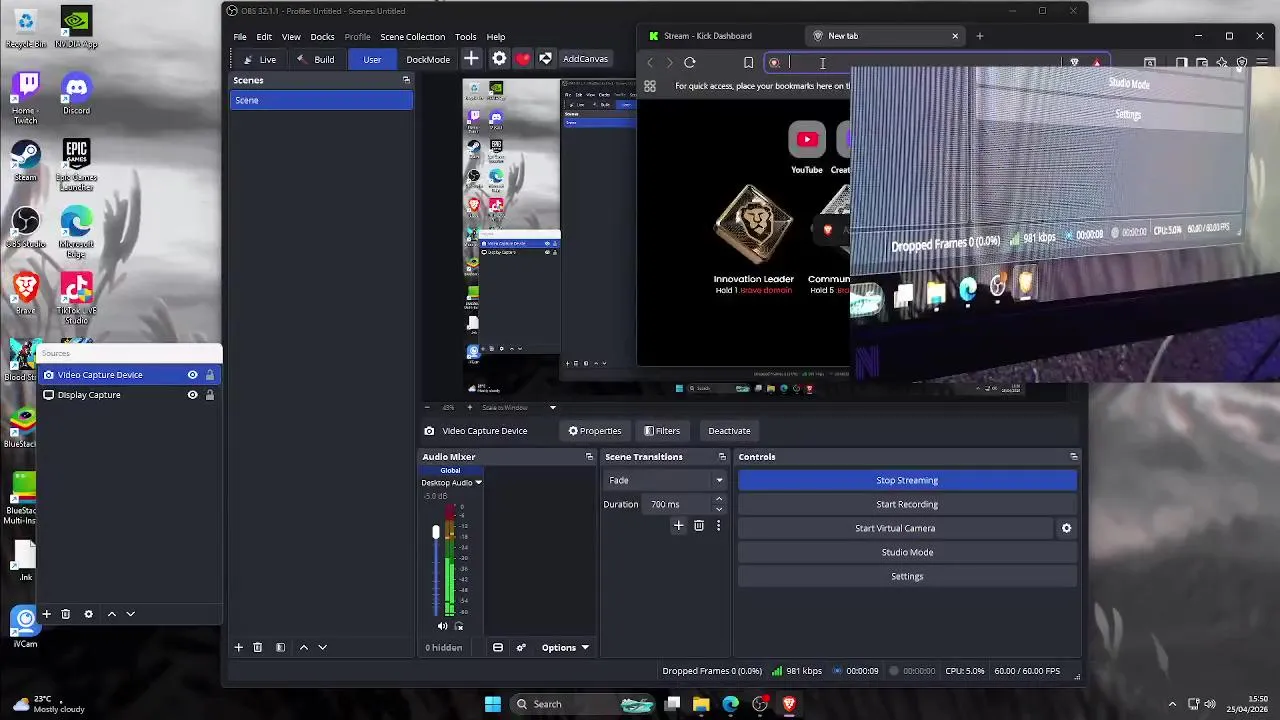Undock the Scene Transitions panel
The image size is (1280, 720).
coord(722,457)
